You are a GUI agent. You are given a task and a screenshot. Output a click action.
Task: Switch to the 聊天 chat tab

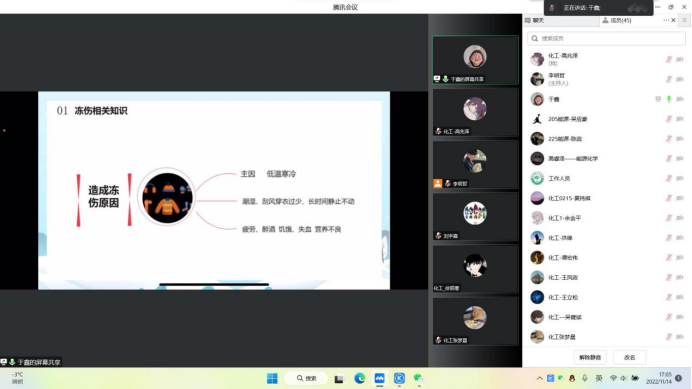534,20
